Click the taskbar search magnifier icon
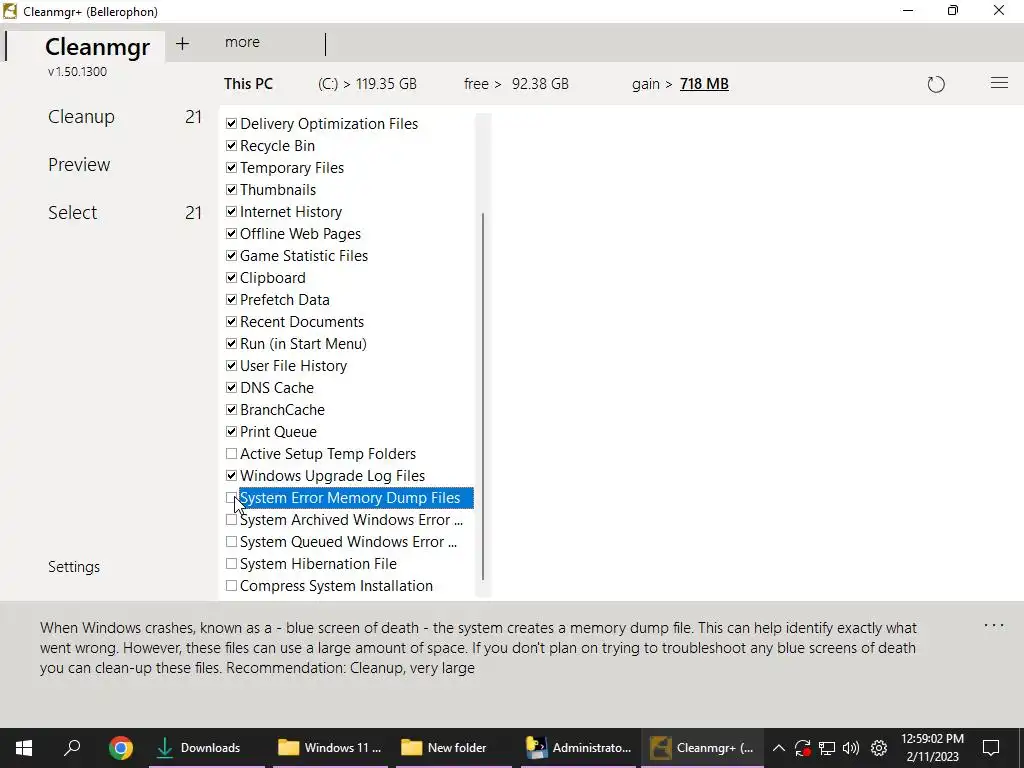The width and height of the screenshot is (1024, 768). (x=72, y=747)
